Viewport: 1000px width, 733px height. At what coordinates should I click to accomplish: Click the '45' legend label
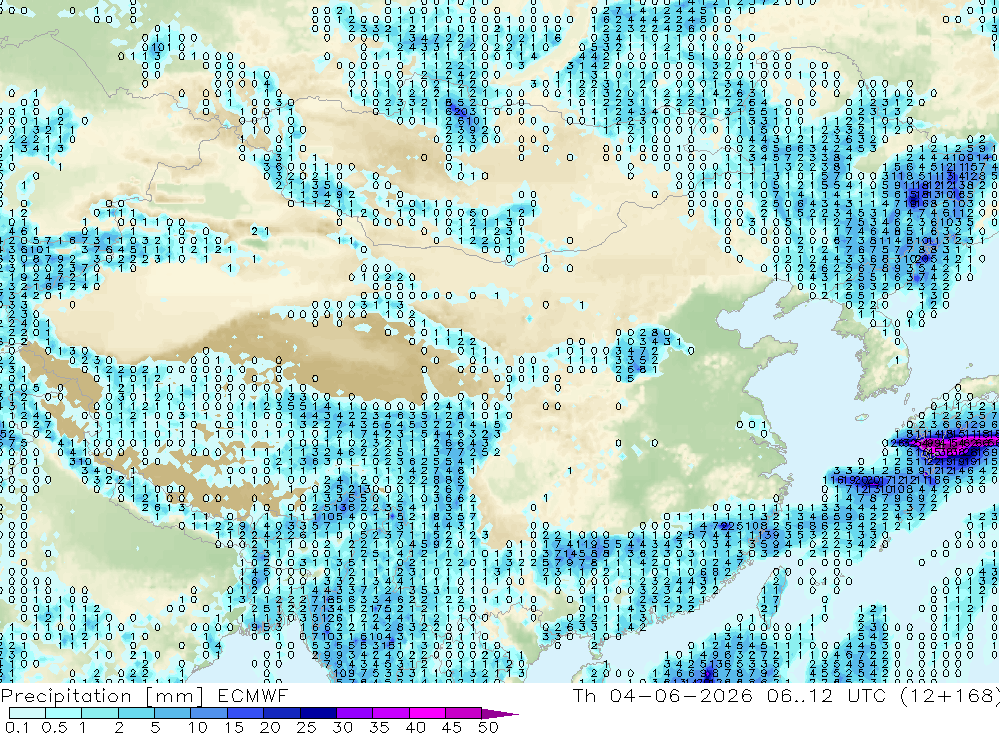click(x=452, y=727)
